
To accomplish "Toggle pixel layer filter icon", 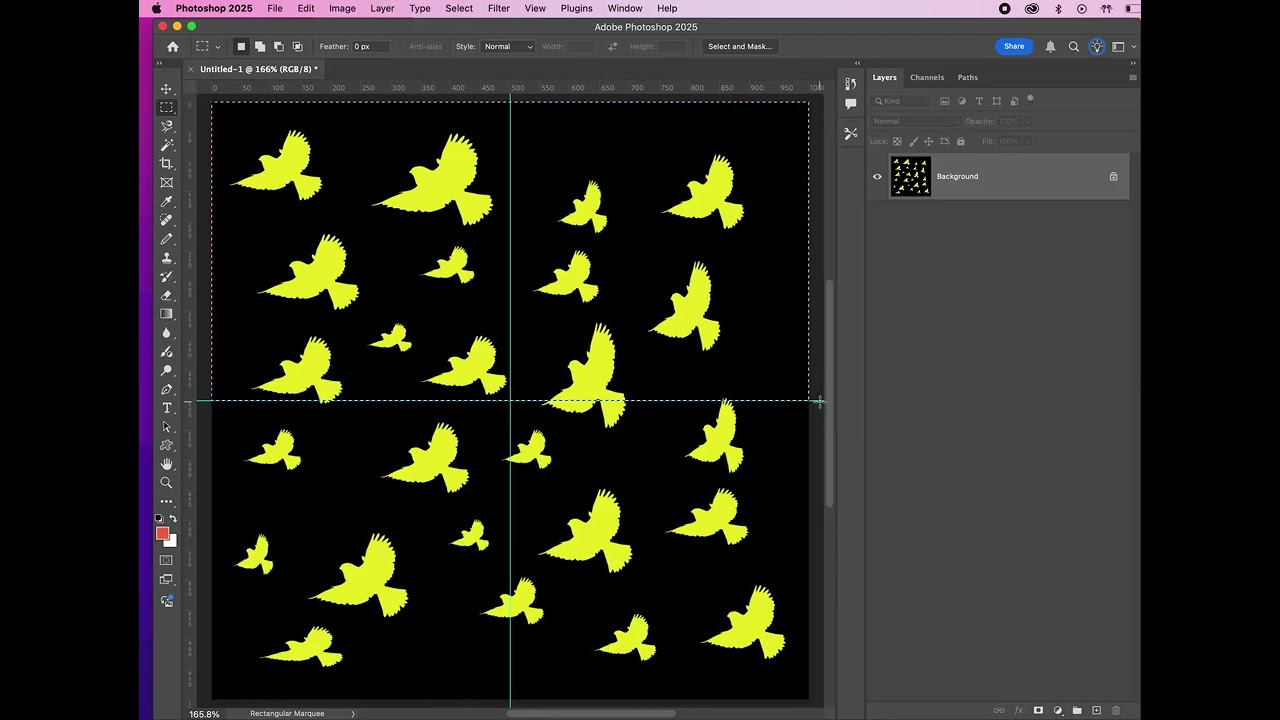I will [944, 101].
